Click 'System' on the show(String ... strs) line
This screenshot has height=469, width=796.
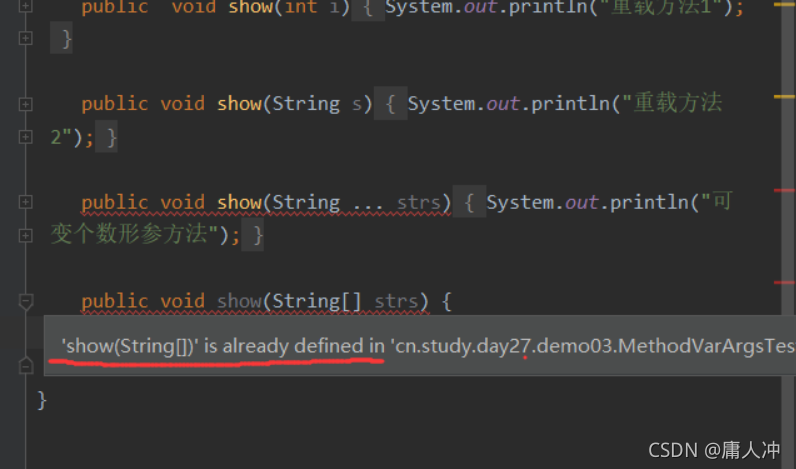click(520, 203)
